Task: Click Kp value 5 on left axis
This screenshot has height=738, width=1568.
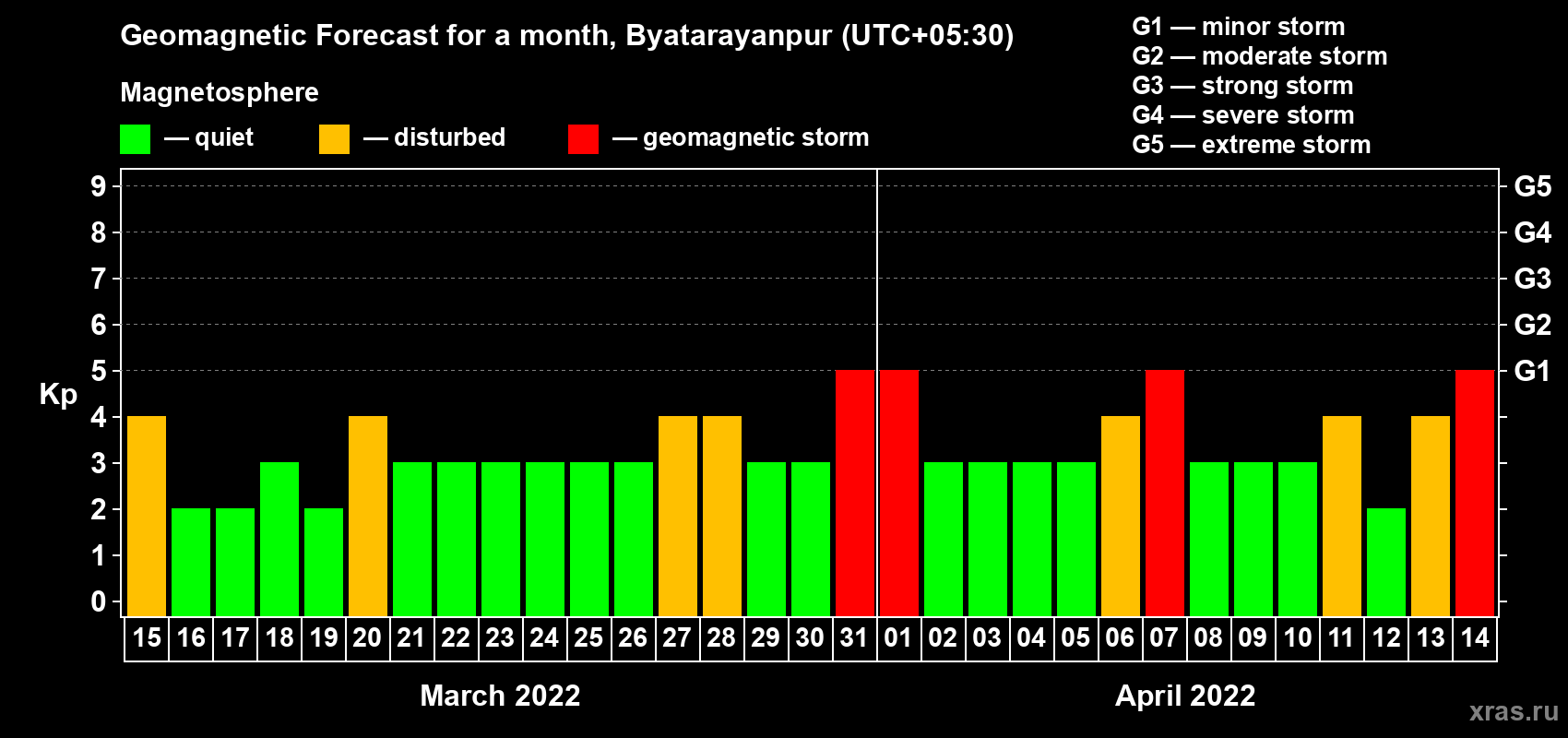Action: coord(99,371)
